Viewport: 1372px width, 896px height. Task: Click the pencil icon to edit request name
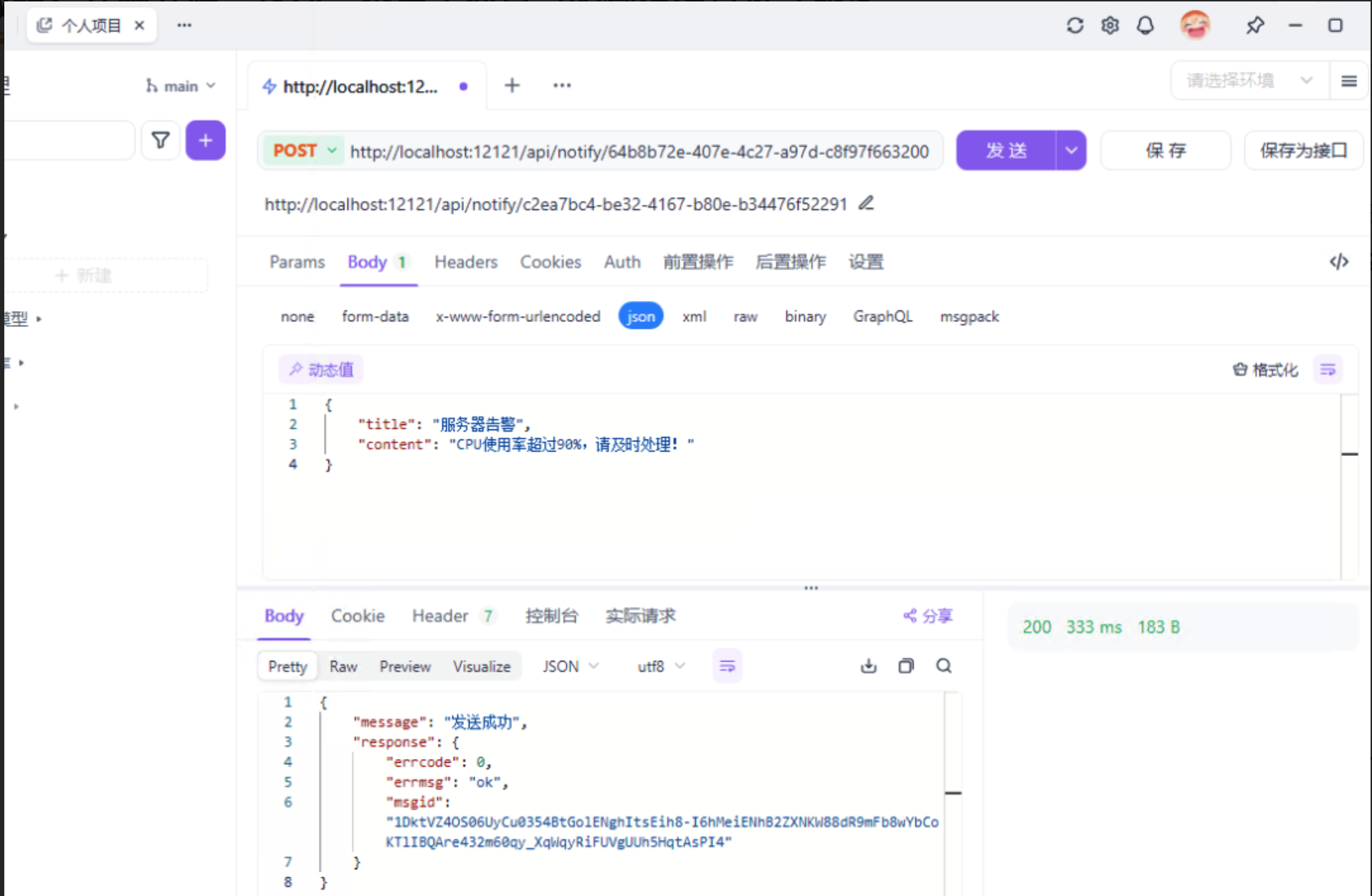pyautogui.click(x=866, y=204)
